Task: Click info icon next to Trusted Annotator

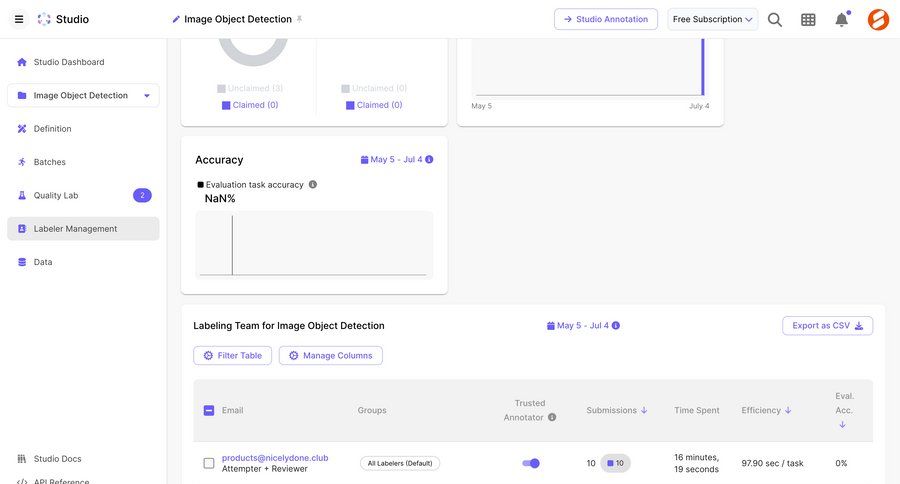Action: (x=552, y=417)
